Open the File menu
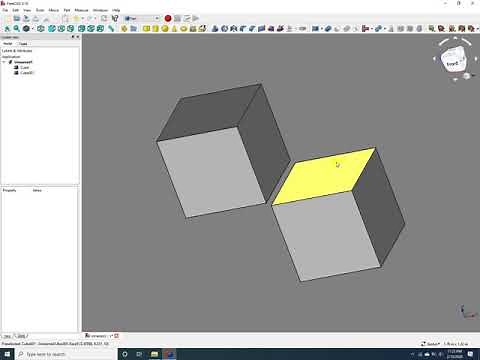The width and height of the screenshot is (480, 360). tap(5, 10)
